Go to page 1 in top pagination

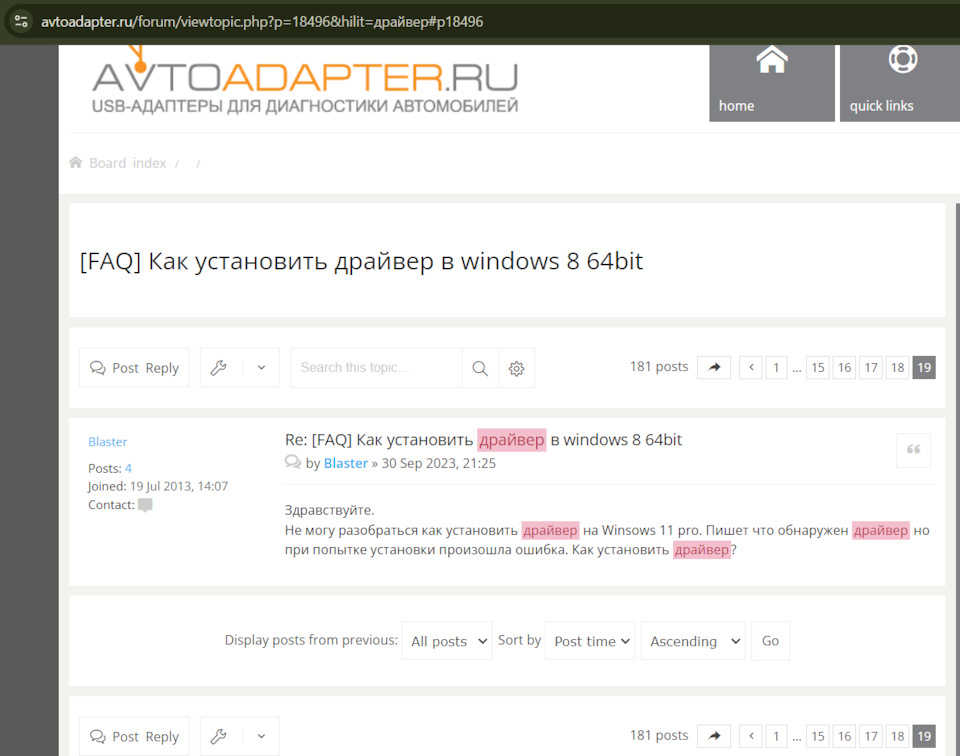click(776, 367)
